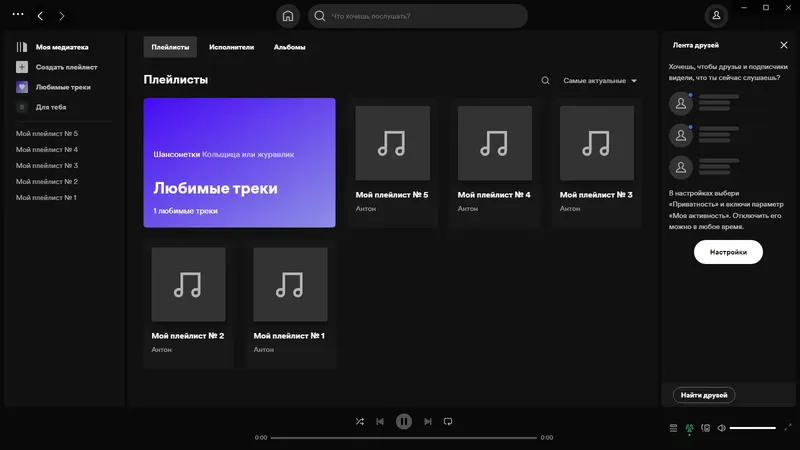Skip to the previous track
The image size is (800, 450).
380,421
